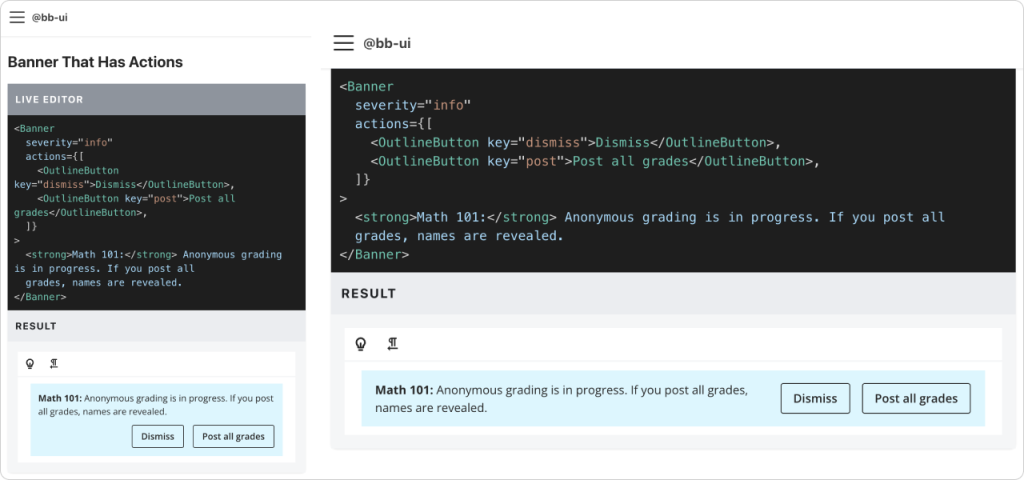Open the hamburger menu in the narrow view
Screen dimensions: 1024x480
point(17,18)
